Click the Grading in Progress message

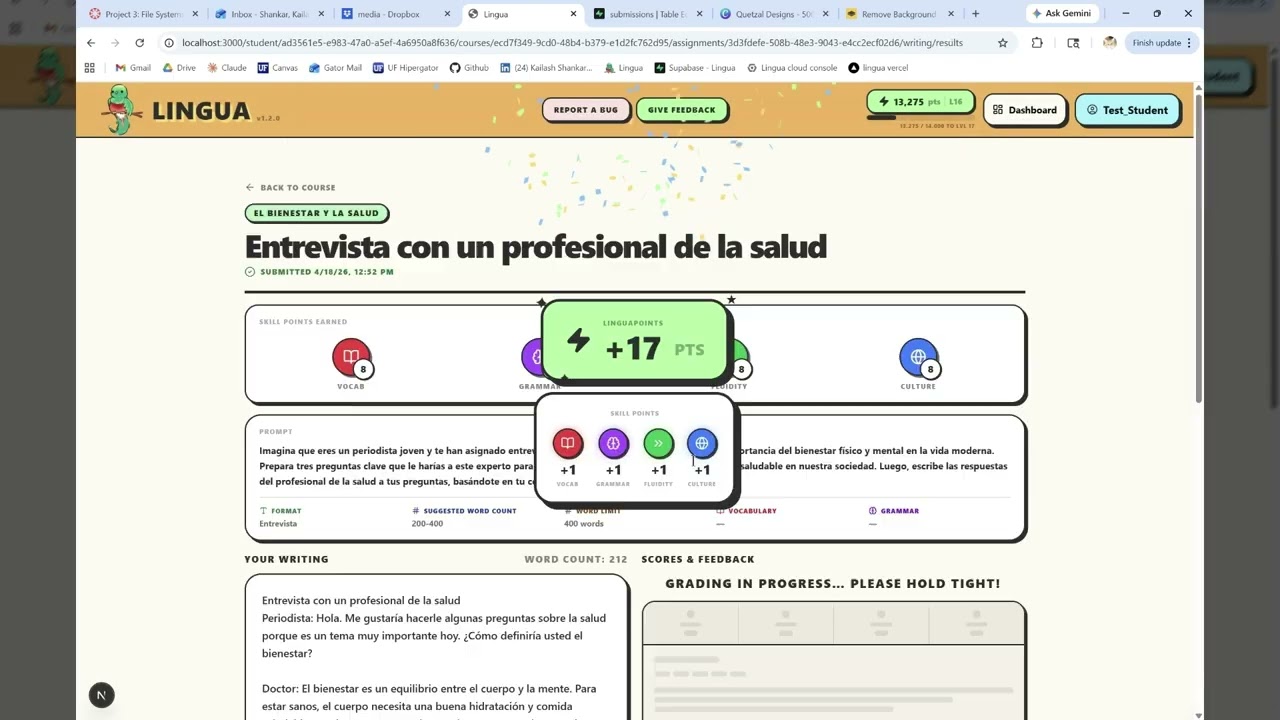pyautogui.click(x=833, y=583)
